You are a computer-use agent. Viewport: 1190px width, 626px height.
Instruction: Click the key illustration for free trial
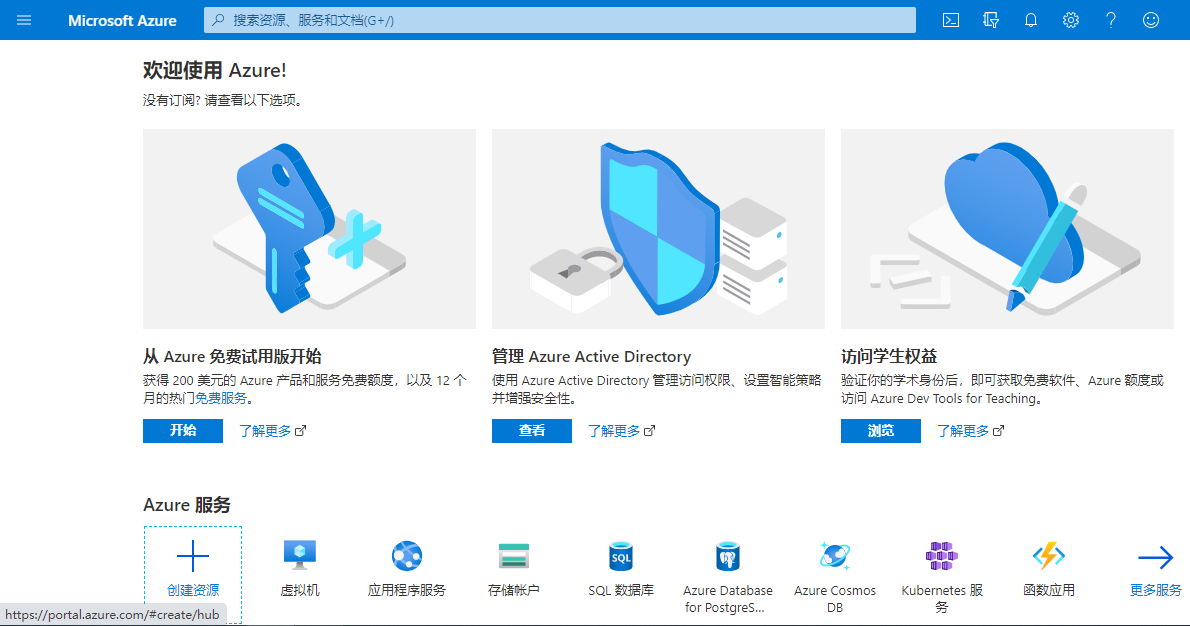coord(310,228)
